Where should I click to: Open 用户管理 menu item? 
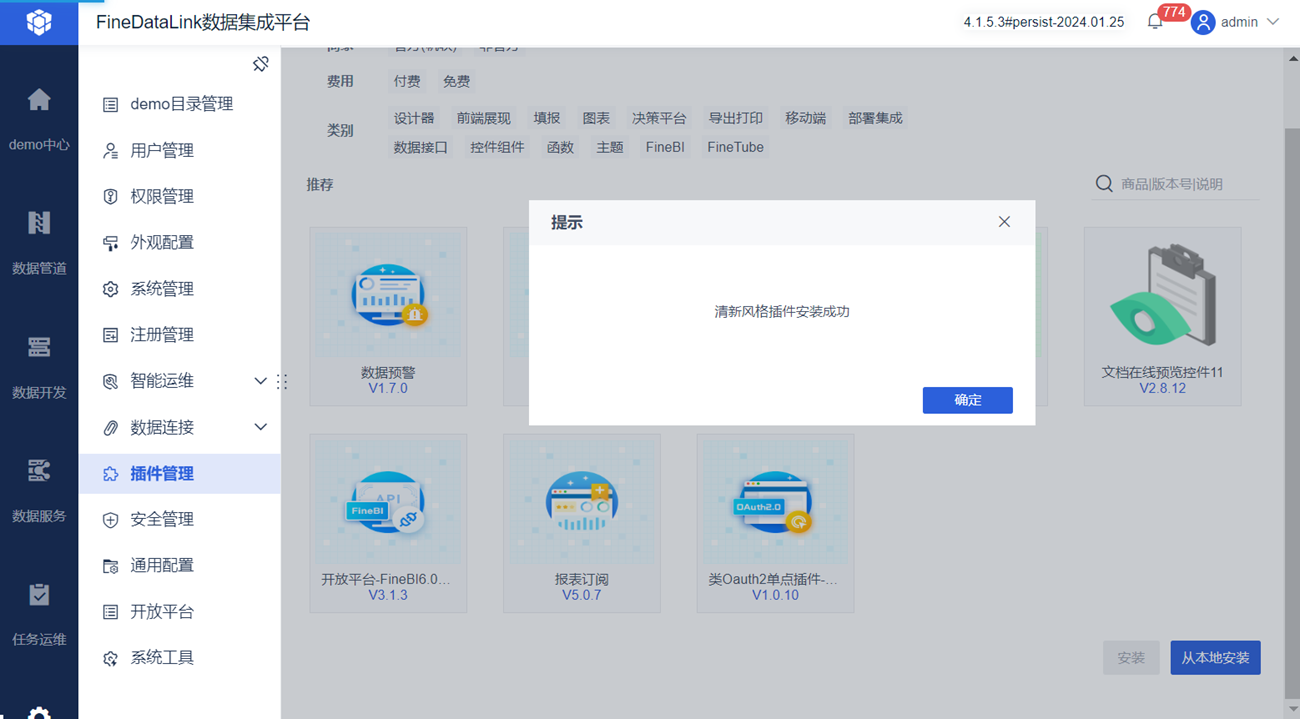point(179,150)
